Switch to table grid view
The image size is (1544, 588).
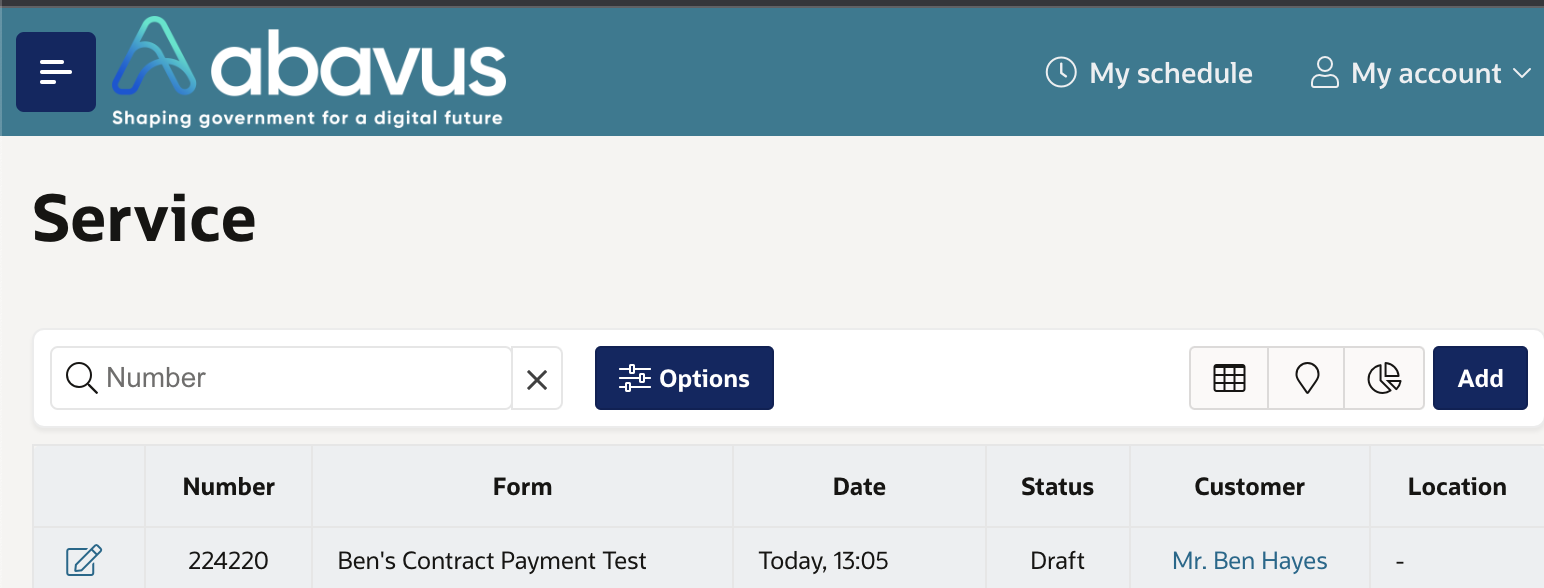coord(1229,378)
